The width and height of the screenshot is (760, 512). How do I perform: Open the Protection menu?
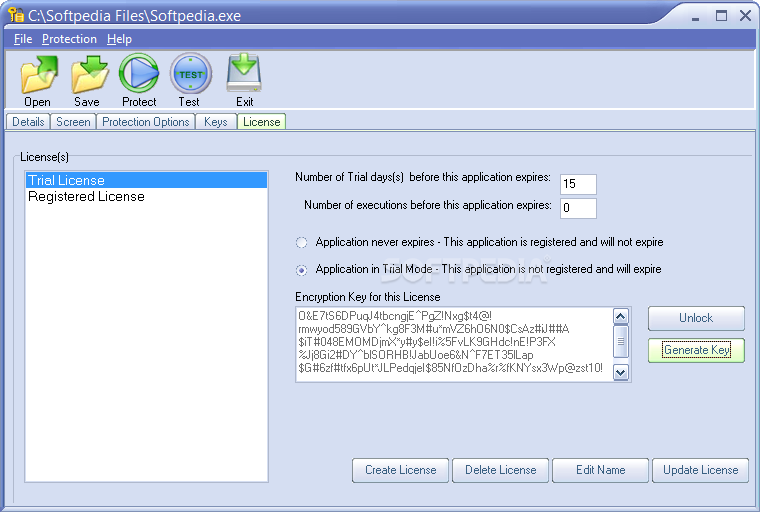click(x=69, y=39)
